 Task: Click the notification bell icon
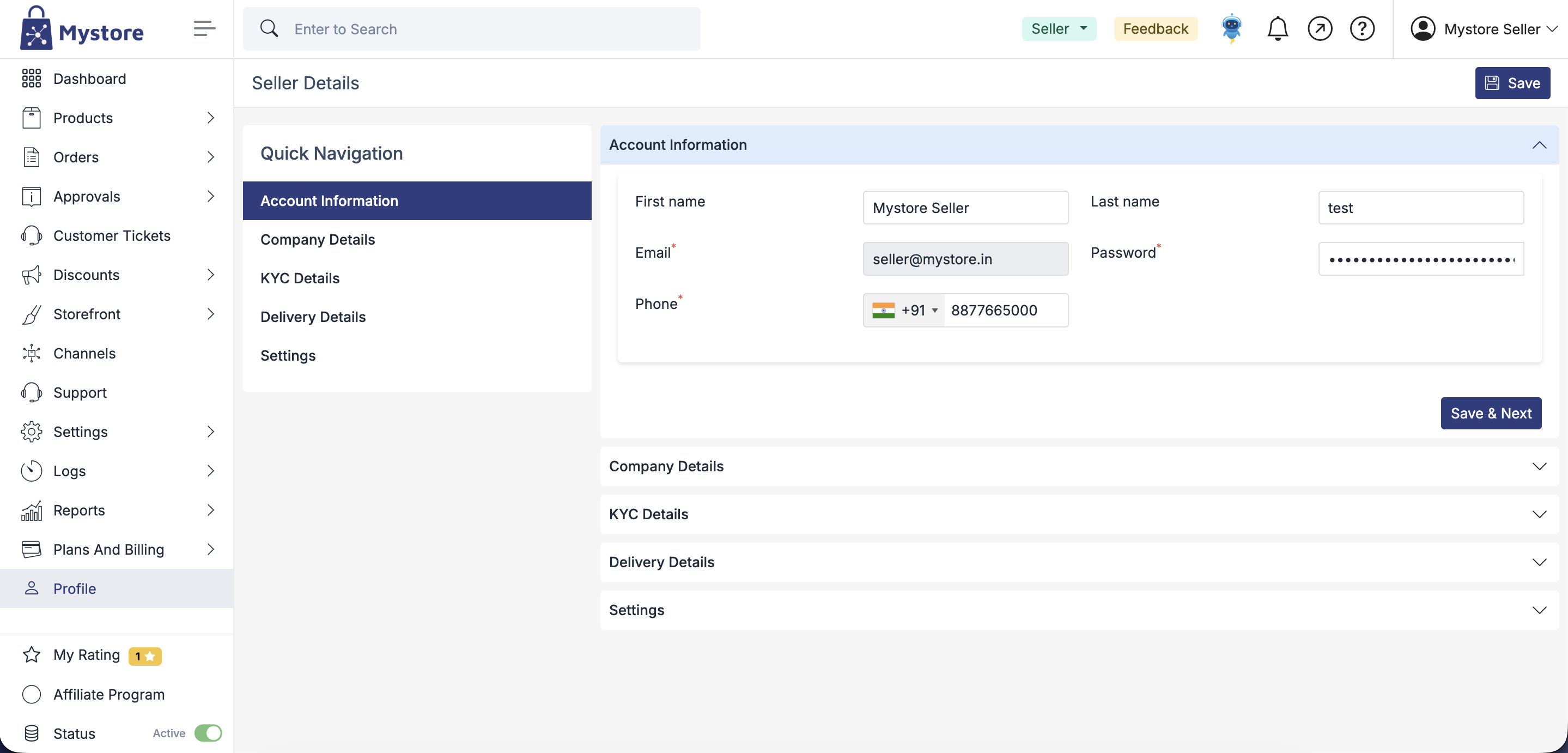tap(1277, 29)
